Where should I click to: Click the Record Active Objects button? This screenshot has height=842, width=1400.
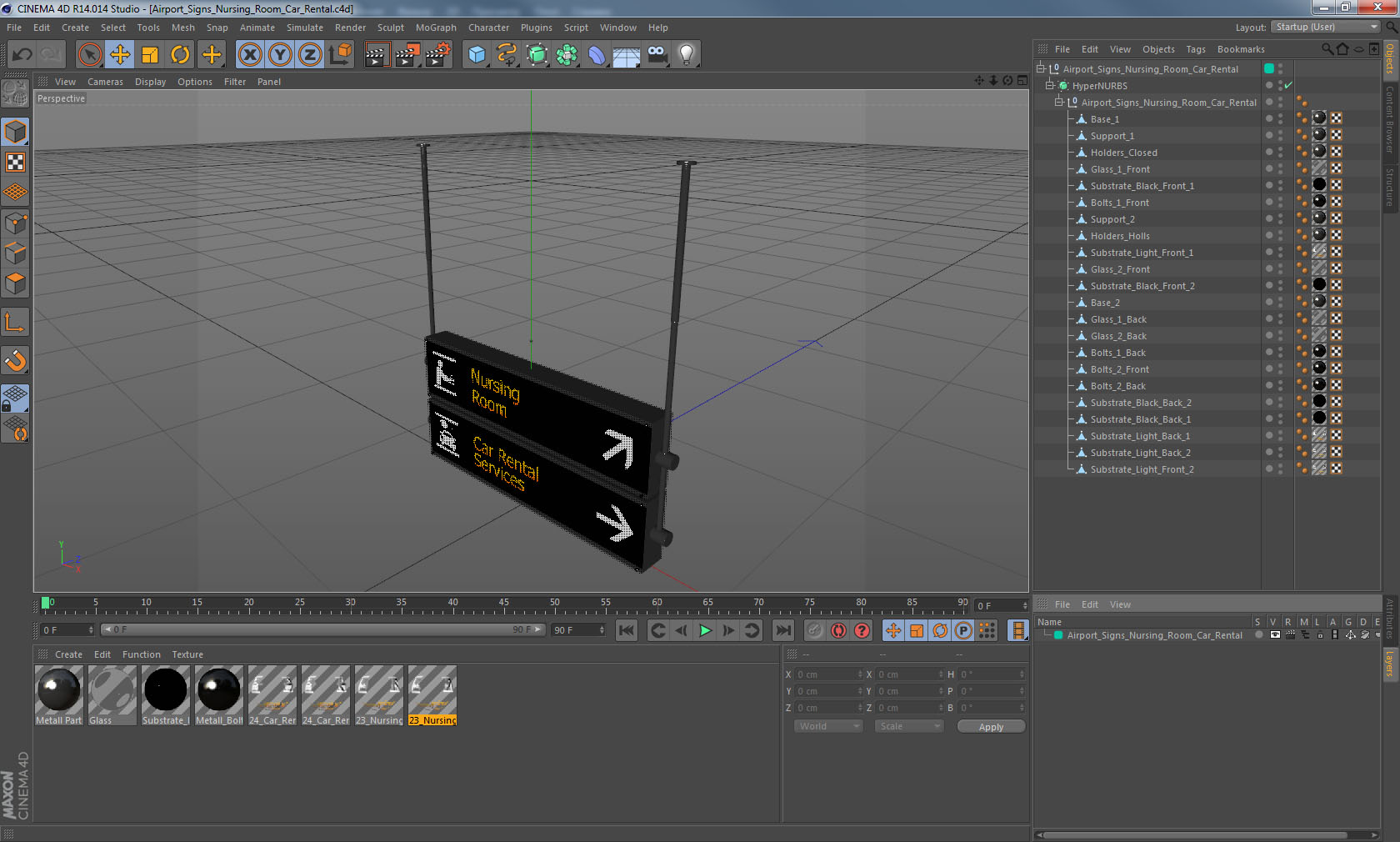click(x=815, y=630)
